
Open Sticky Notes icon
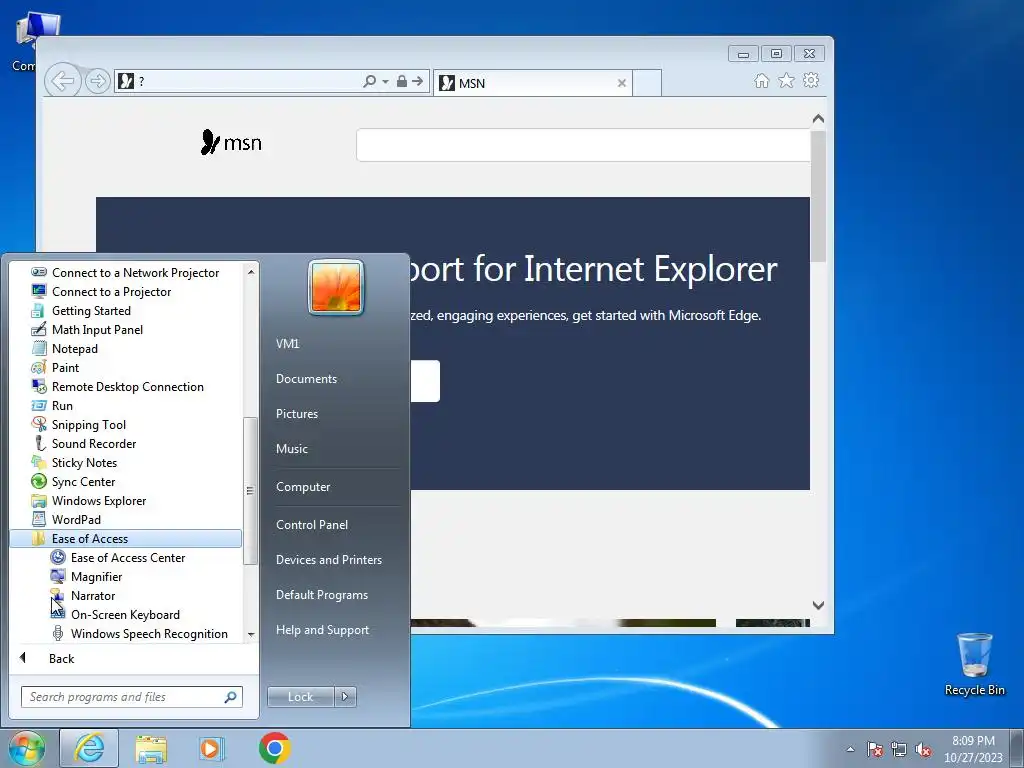pyautogui.click(x=39, y=462)
